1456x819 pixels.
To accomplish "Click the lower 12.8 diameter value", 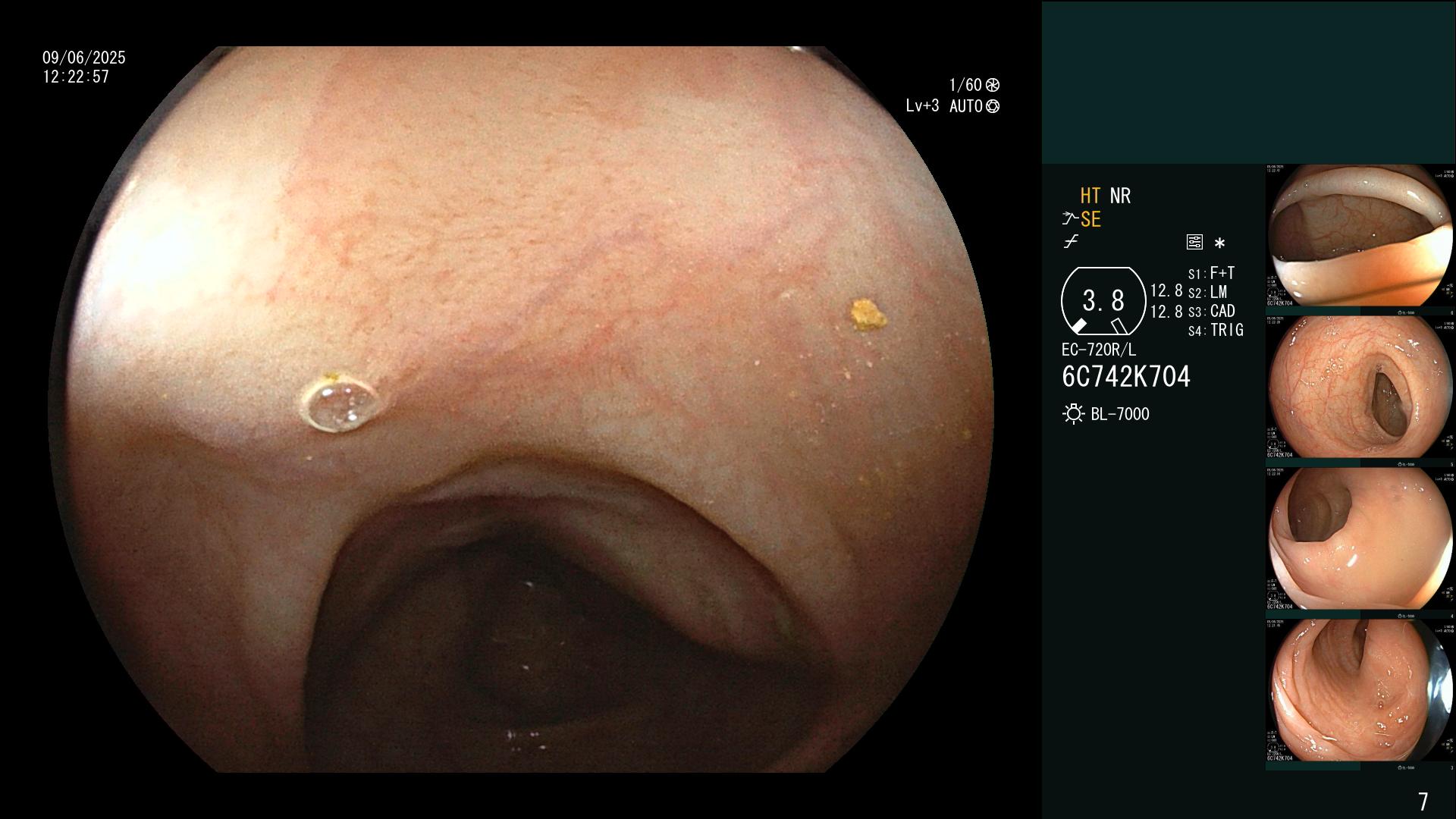I will click(1166, 311).
